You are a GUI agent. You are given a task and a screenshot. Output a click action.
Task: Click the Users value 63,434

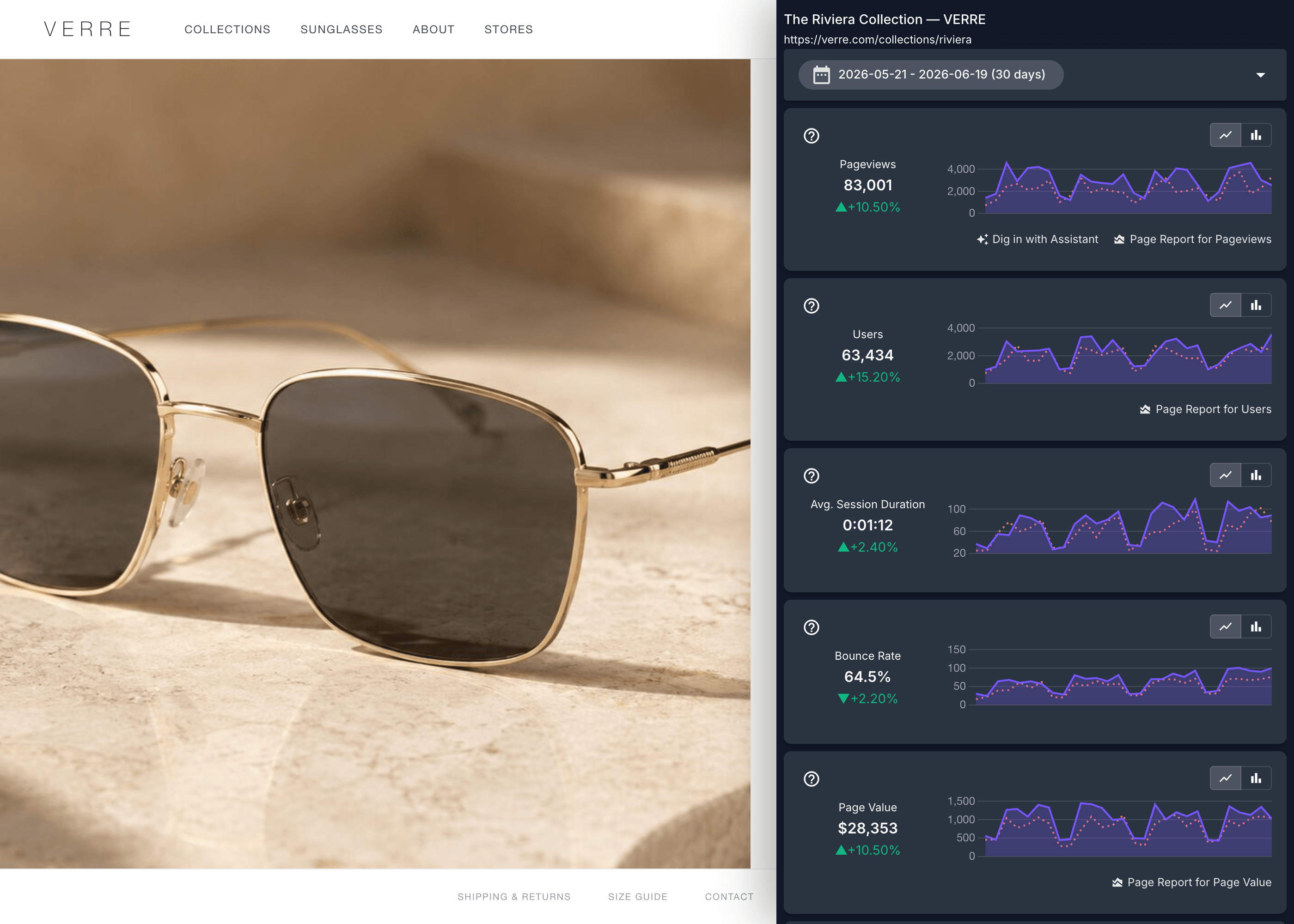coord(868,356)
